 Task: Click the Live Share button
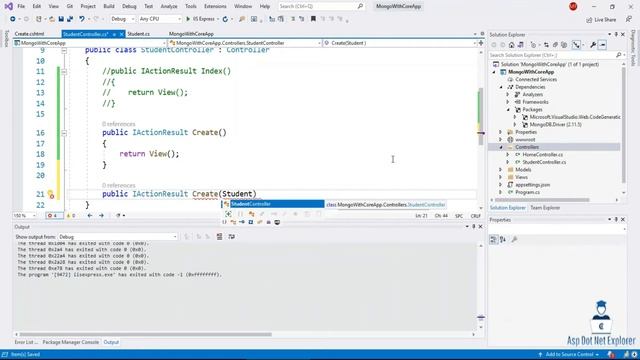point(601,20)
